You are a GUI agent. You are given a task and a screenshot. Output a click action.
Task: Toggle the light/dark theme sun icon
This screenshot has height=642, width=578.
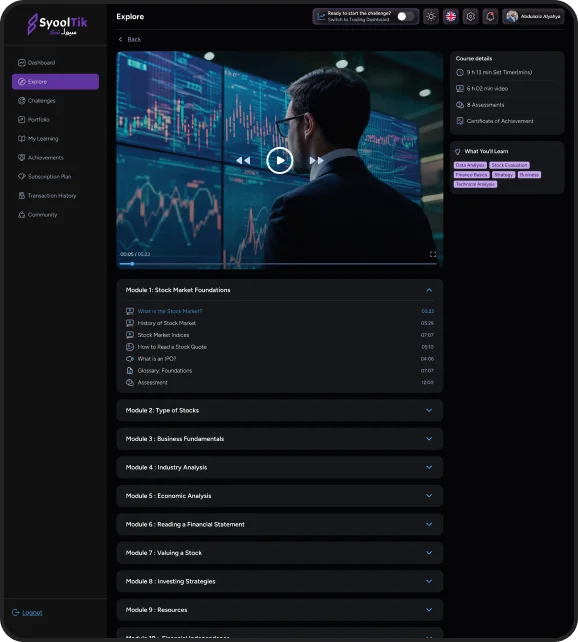point(431,16)
